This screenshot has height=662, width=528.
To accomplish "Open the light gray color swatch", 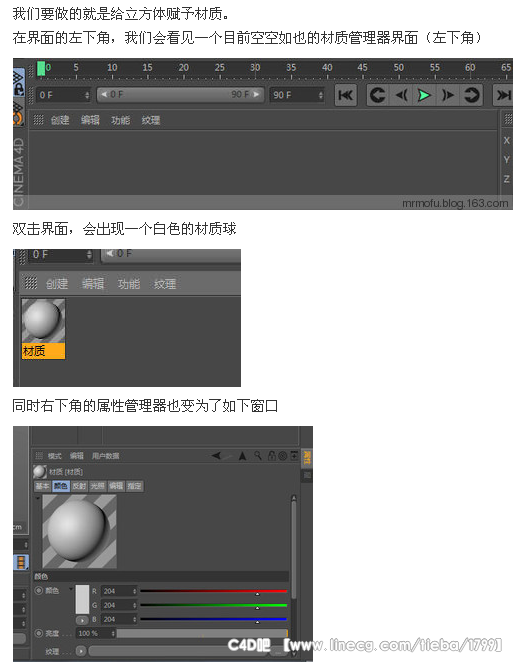I will tap(82, 599).
